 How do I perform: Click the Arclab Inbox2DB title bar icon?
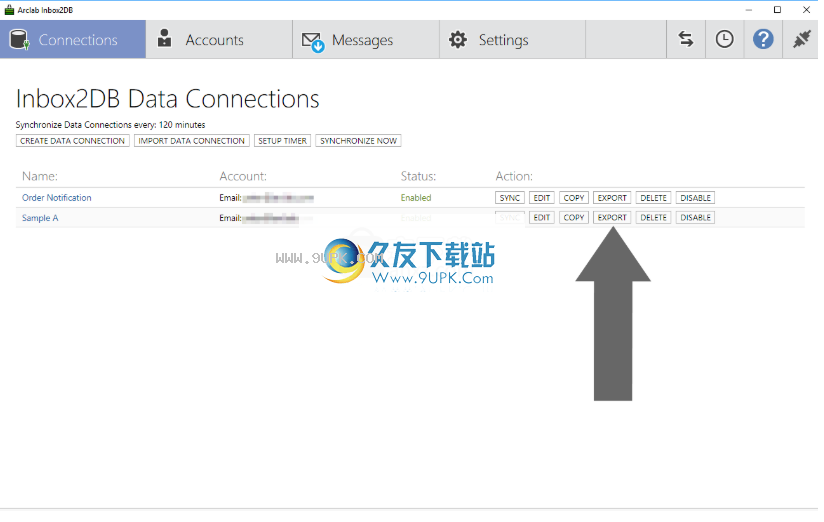[9, 10]
